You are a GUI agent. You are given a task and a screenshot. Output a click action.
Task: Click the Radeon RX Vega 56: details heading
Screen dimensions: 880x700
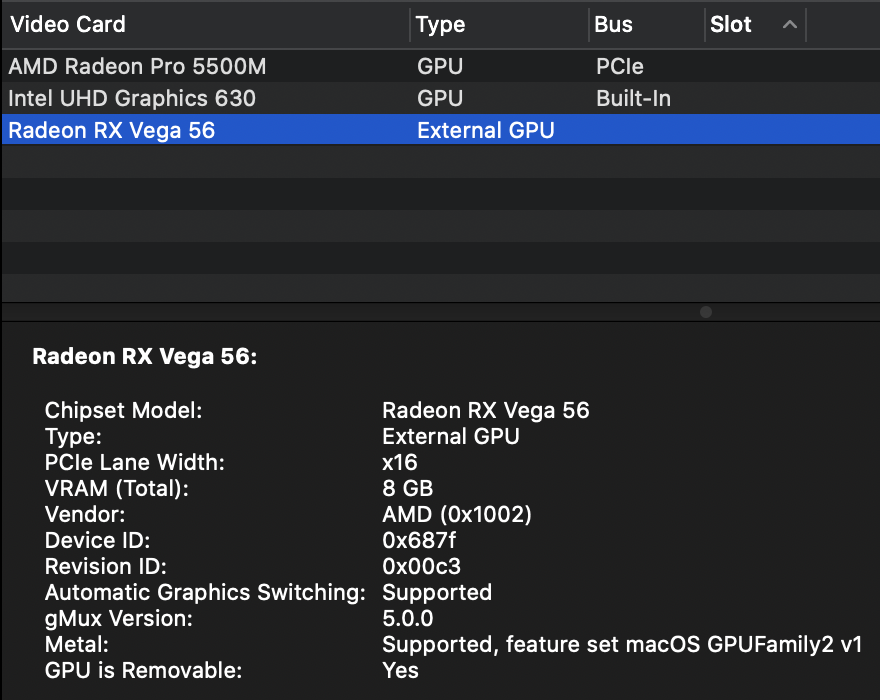tap(145, 356)
